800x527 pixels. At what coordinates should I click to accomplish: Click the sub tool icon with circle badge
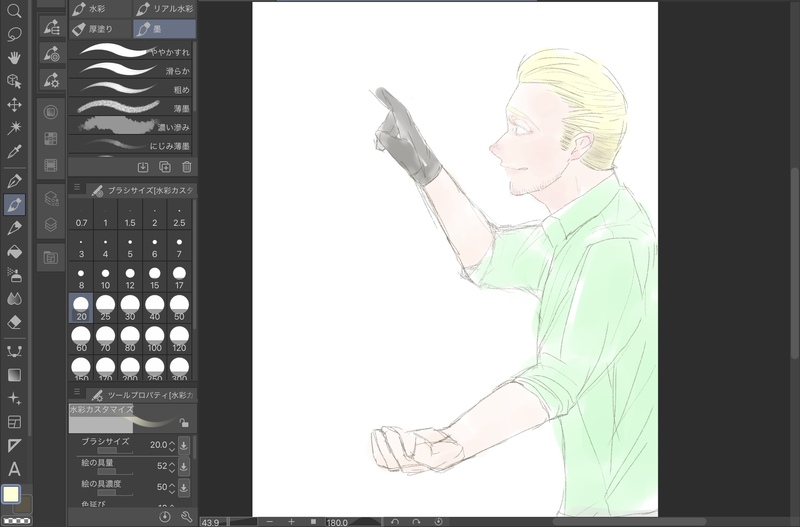51,54
